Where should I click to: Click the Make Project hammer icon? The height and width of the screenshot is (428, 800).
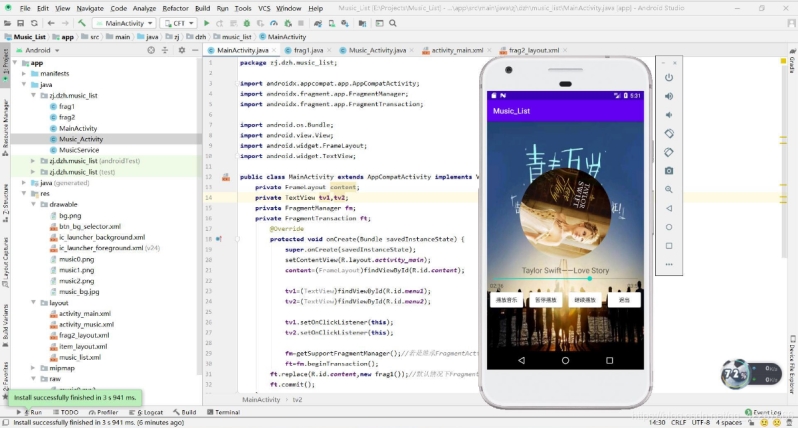click(84, 22)
